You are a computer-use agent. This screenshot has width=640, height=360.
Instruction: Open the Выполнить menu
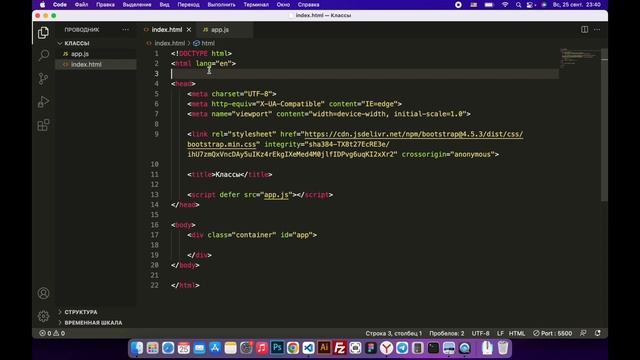(x=222, y=5)
